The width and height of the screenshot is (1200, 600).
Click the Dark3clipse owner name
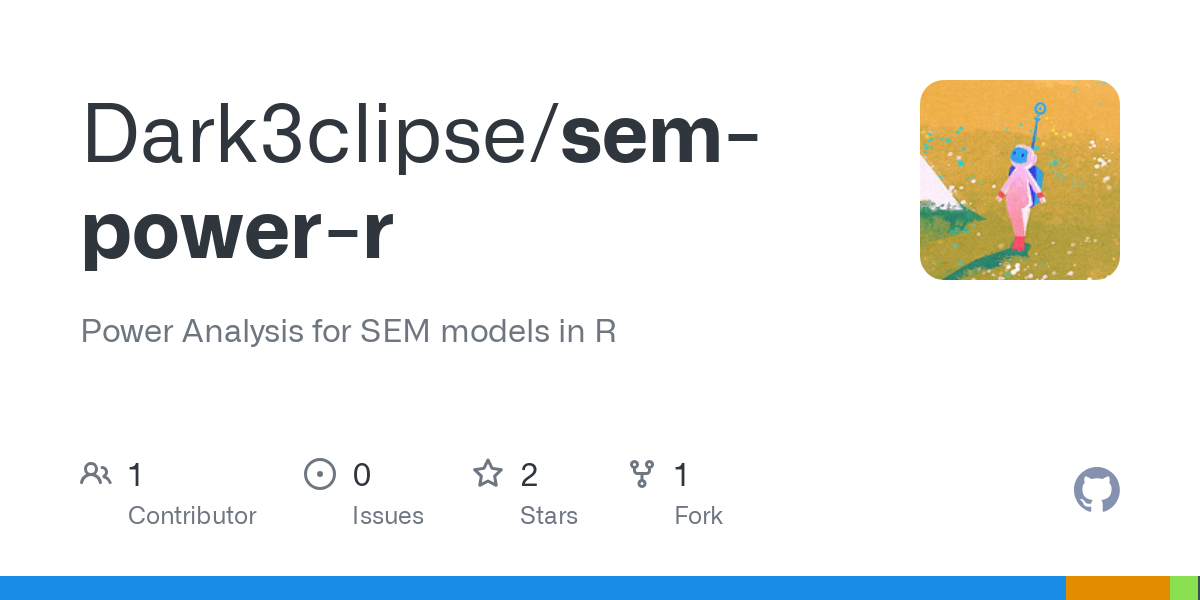pyautogui.click(x=316, y=135)
